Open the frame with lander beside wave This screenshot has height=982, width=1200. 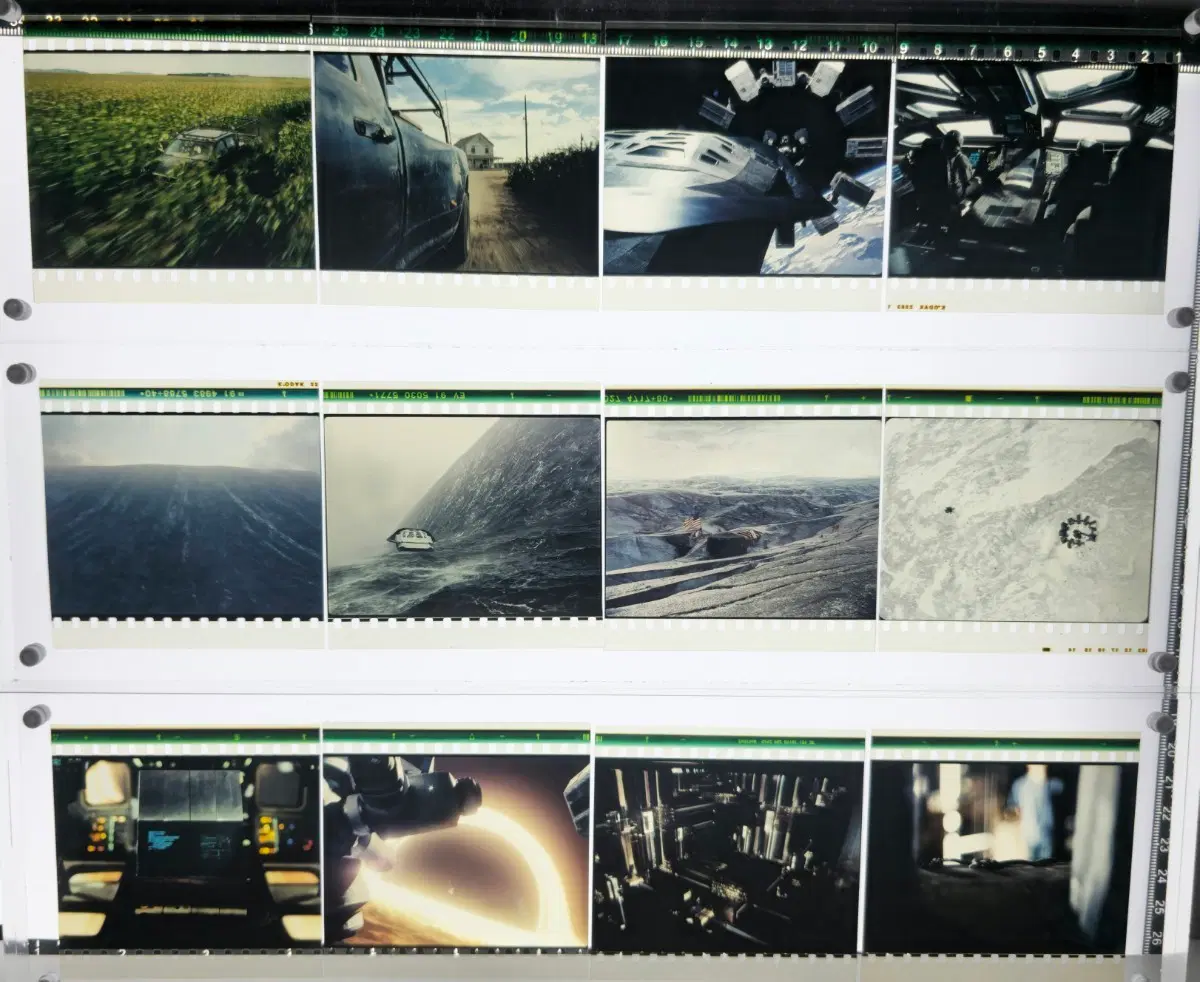(x=463, y=517)
